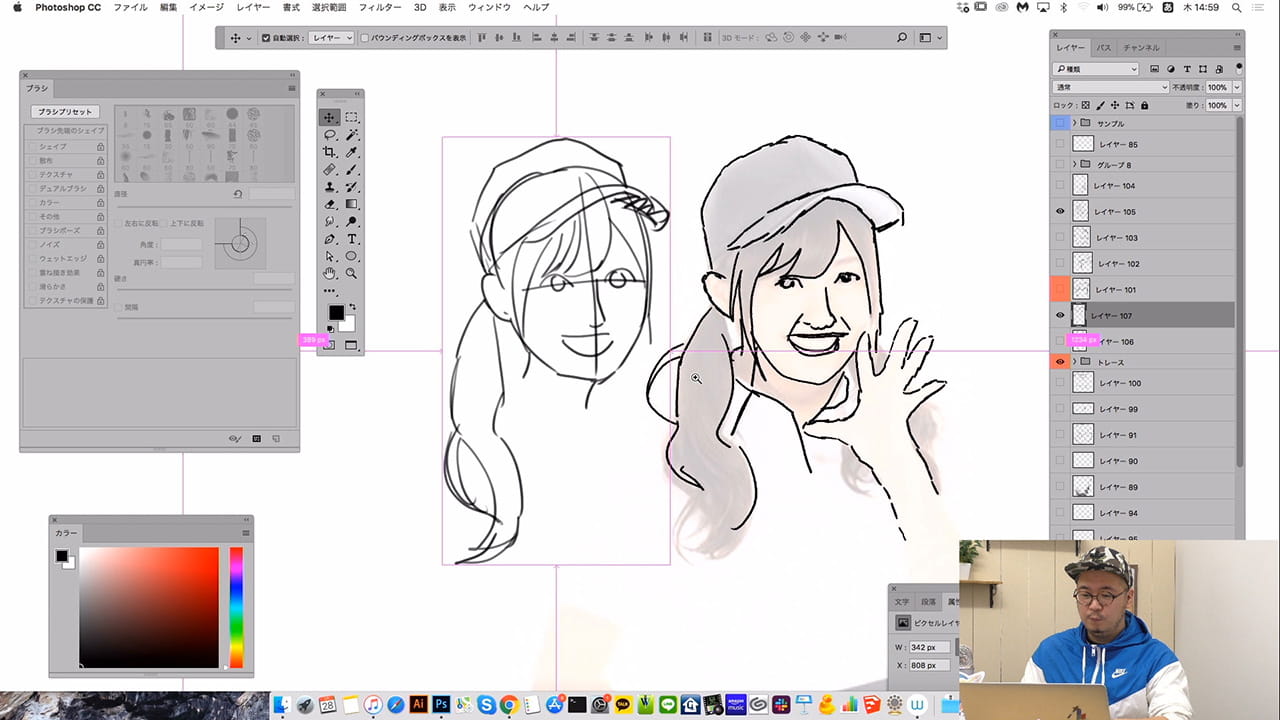Click the foreground color swatch in toolbox
The width and height of the screenshot is (1280, 720).
[336, 312]
